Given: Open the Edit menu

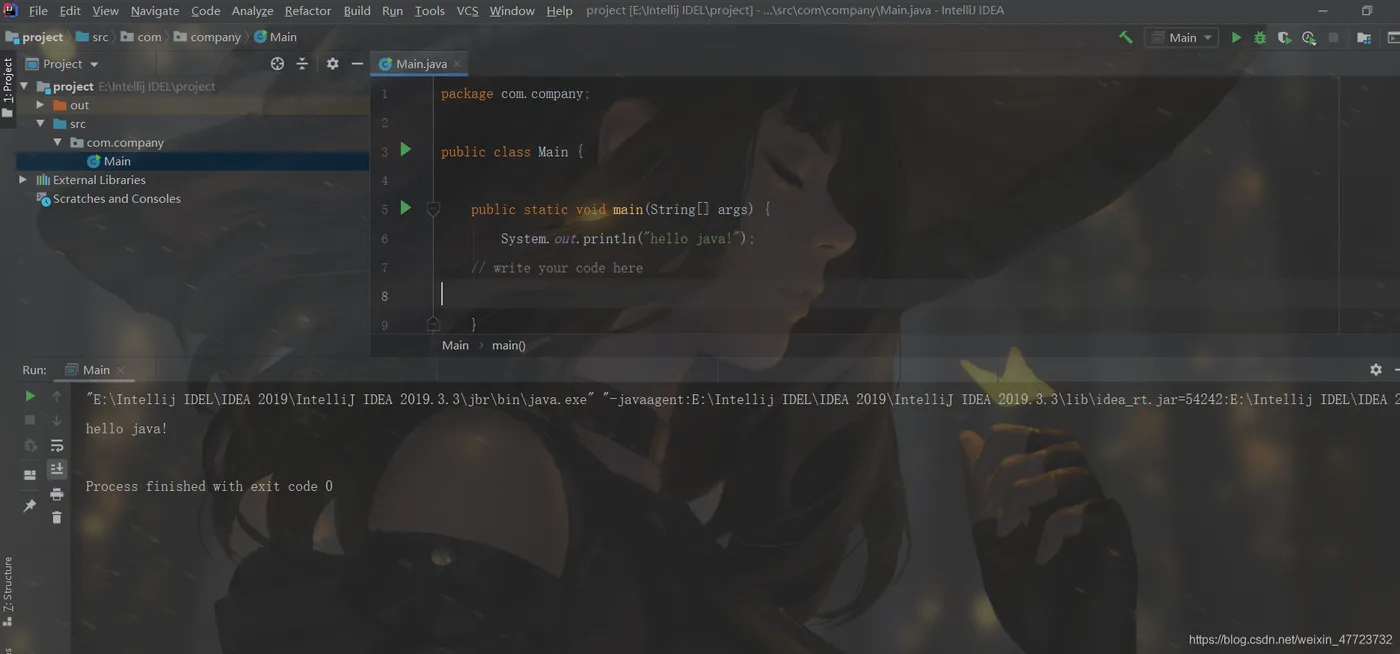Looking at the screenshot, I should pos(70,10).
